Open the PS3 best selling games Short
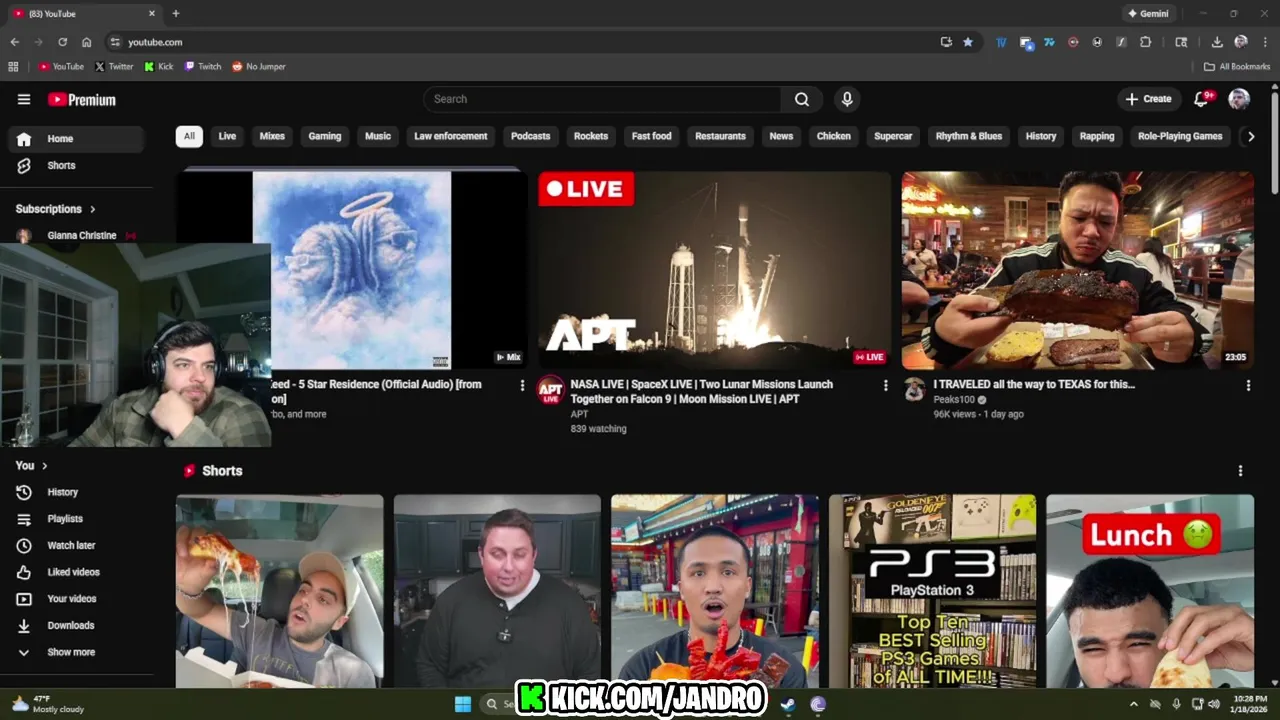This screenshot has height=720, width=1280. click(932, 591)
